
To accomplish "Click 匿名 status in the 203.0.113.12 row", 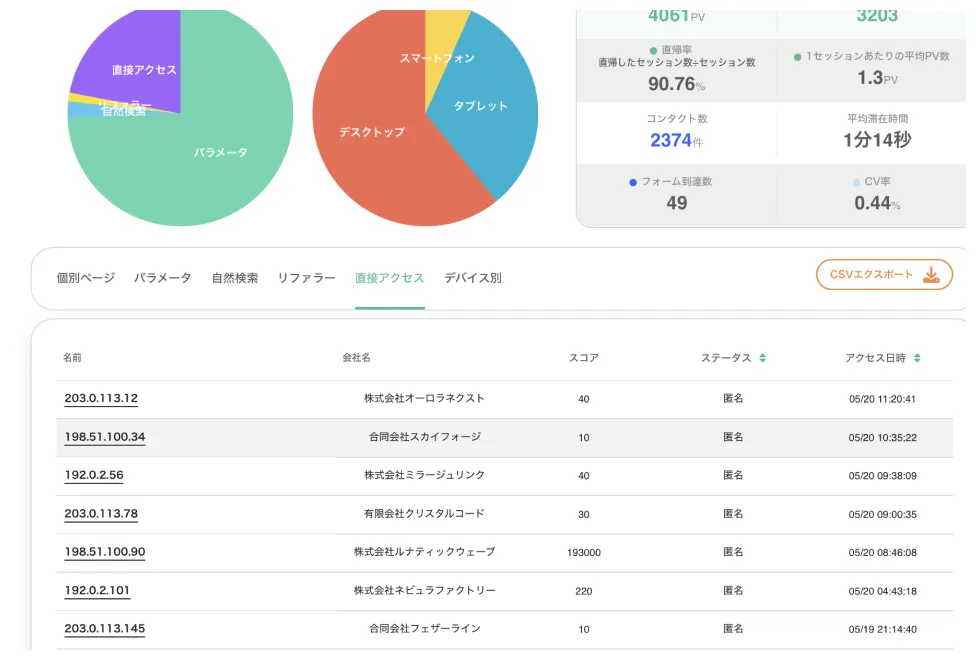I will coord(733,398).
